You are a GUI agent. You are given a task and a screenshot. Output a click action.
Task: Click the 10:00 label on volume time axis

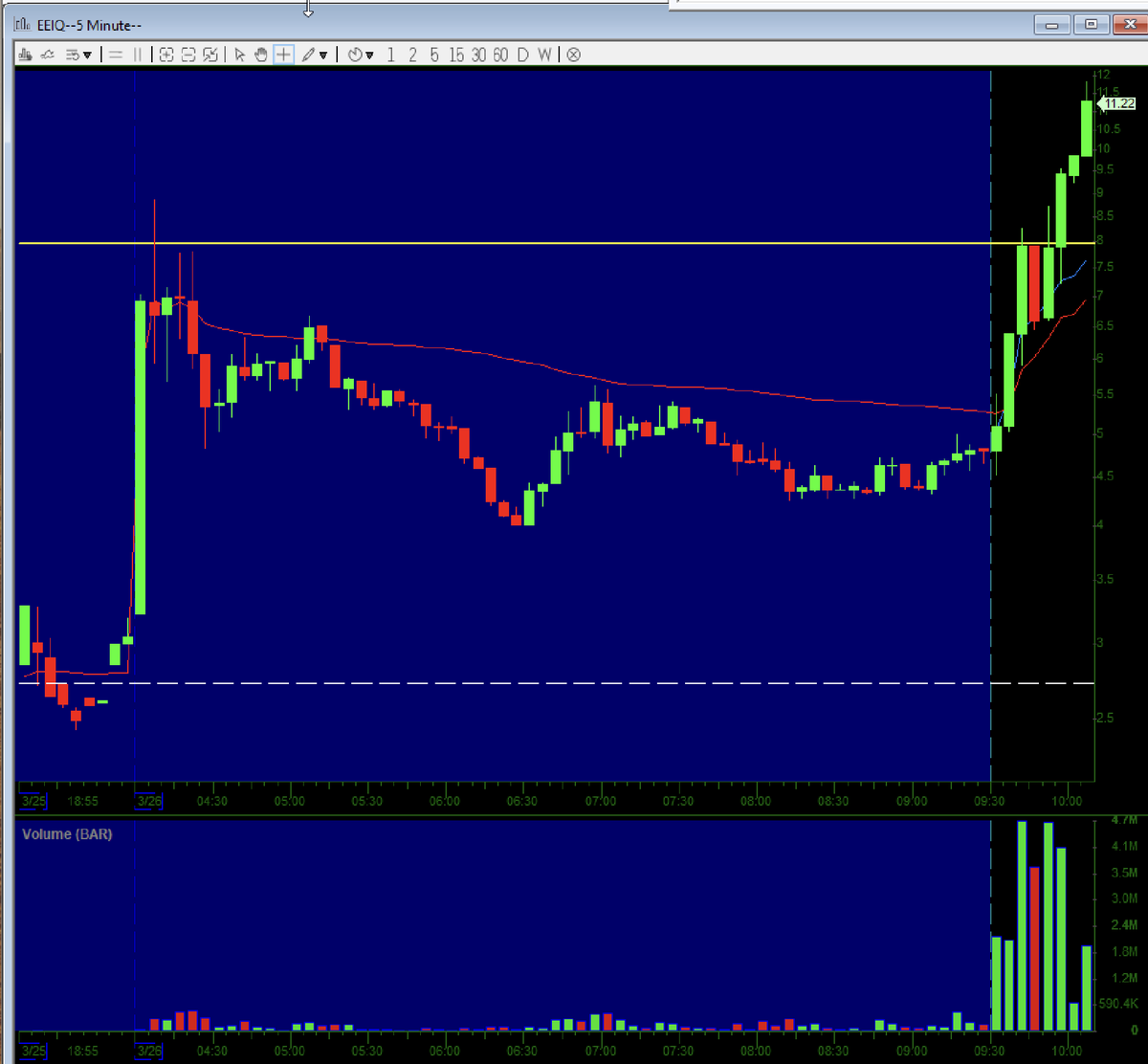click(1067, 1050)
